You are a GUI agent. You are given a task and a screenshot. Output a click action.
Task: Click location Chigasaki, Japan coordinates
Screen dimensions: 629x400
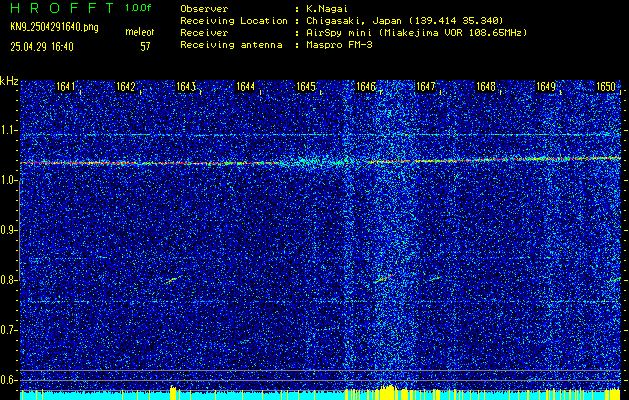click(405, 21)
